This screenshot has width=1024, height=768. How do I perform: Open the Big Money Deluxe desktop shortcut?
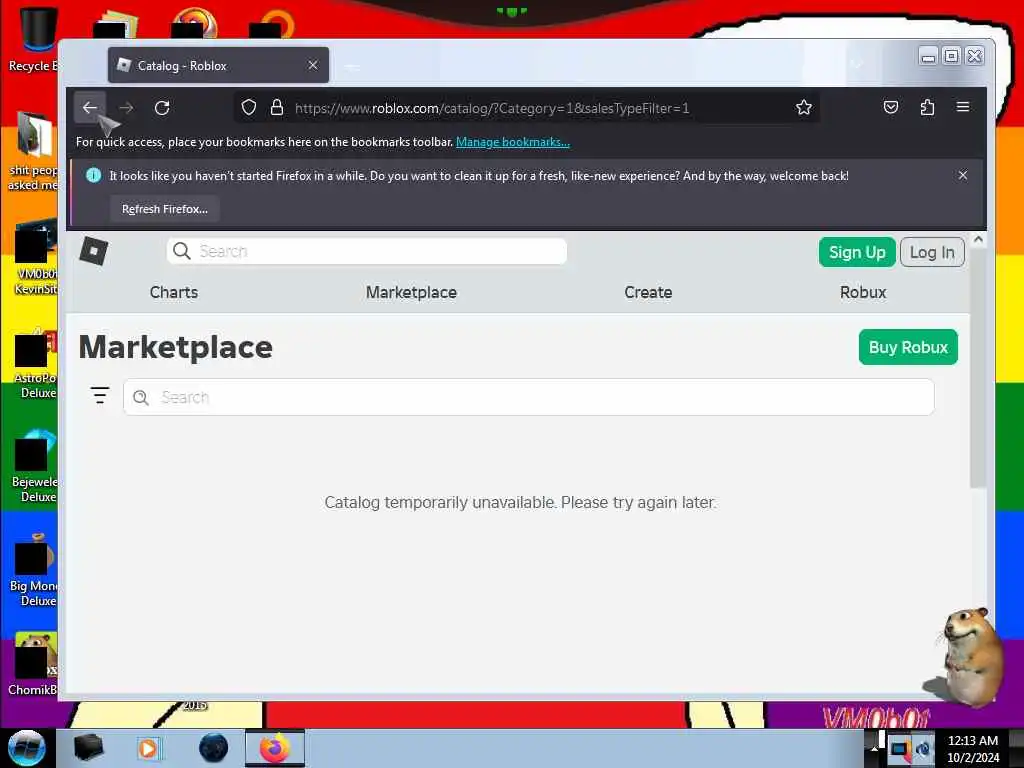(33, 569)
